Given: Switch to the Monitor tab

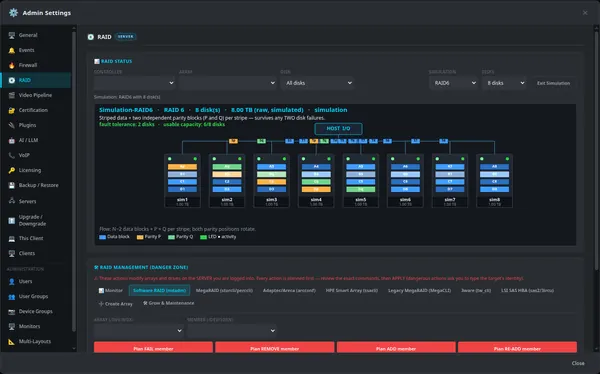Looking at the screenshot, I should pyautogui.click(x=111, y=291).
